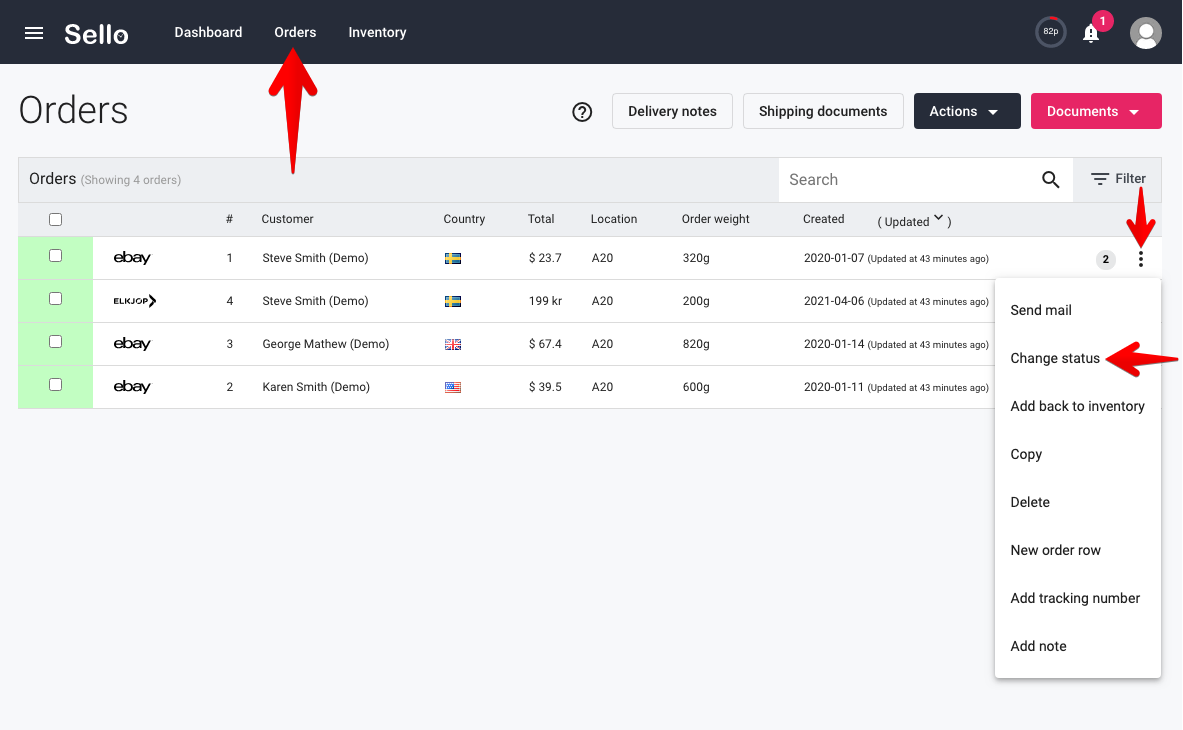Image resolution: width=1183 pixels, height=730 pixels.
Task: Choose New order row
Action: pos(1077,551)
